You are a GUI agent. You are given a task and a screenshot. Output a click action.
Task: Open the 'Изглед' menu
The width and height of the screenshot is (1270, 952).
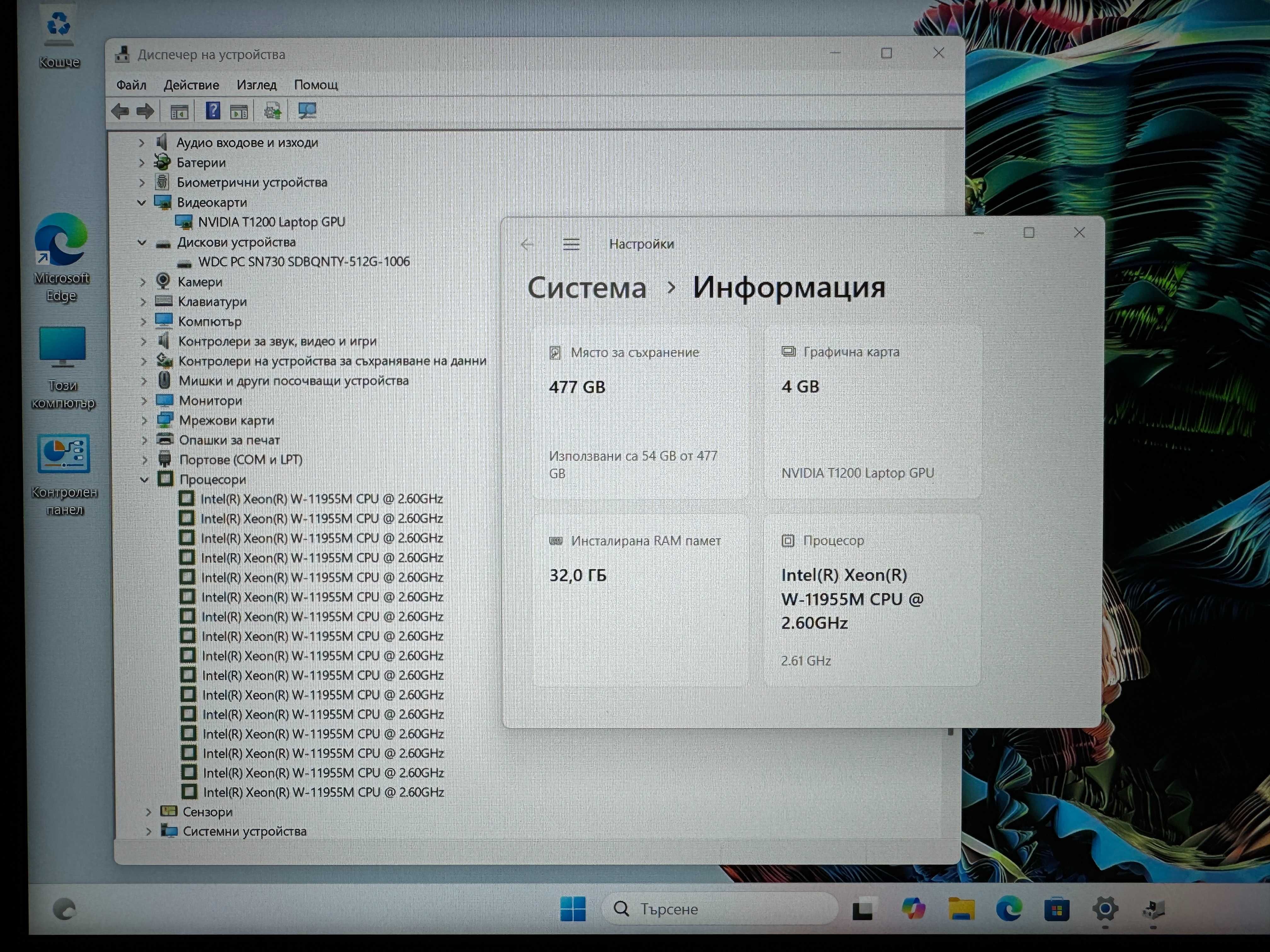pos(257,85)
